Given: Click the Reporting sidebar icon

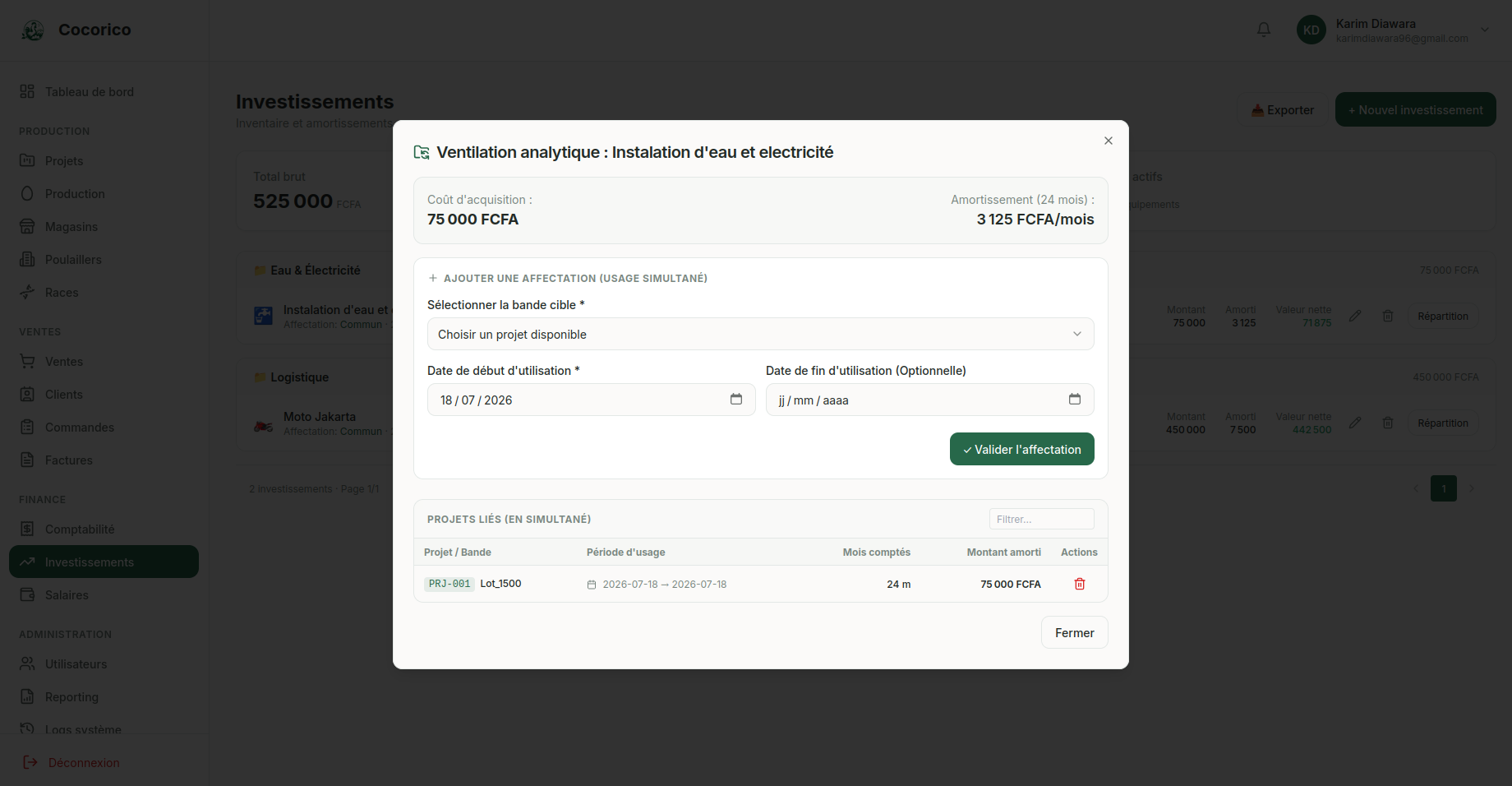Looking at the screenshot, I should pyautogui.click(x=27, y=696).
